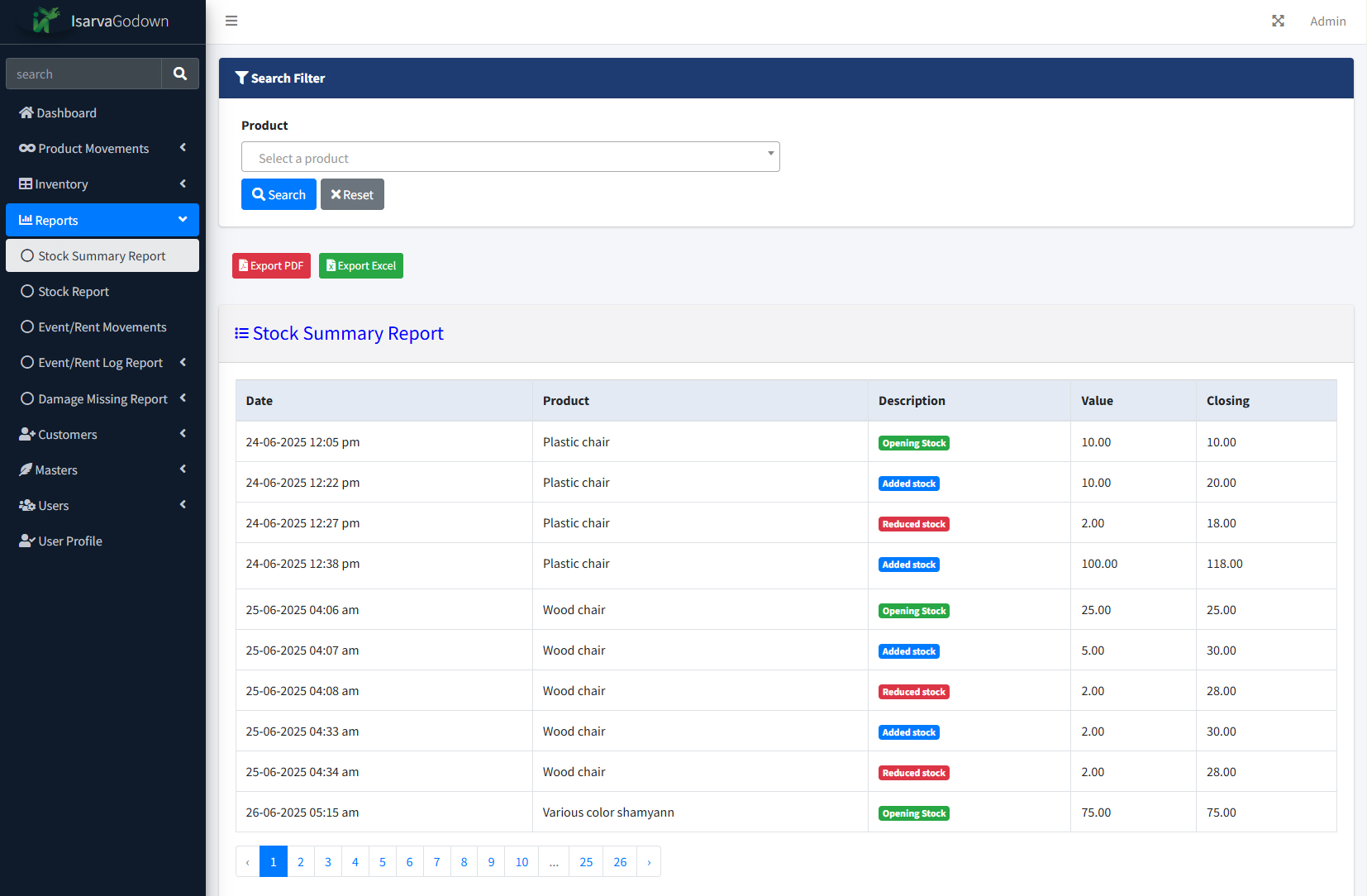The height and width of the screenshot is (896, 1367).
Task: Click the IsarvaGodown logo
Action: coord(102,21)
